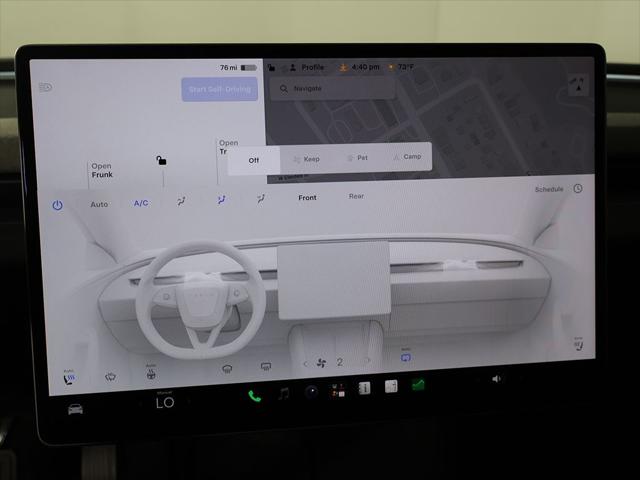Screen dimensions: 640x480
Task: Tap the LO temperature setting
Action: [165, 403]
